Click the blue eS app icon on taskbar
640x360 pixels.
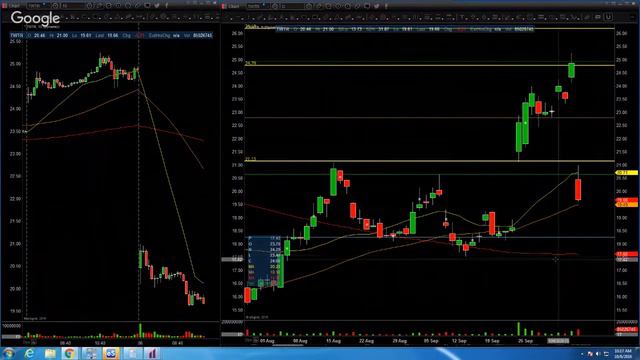pyautogui.click(x=111, y=353)
